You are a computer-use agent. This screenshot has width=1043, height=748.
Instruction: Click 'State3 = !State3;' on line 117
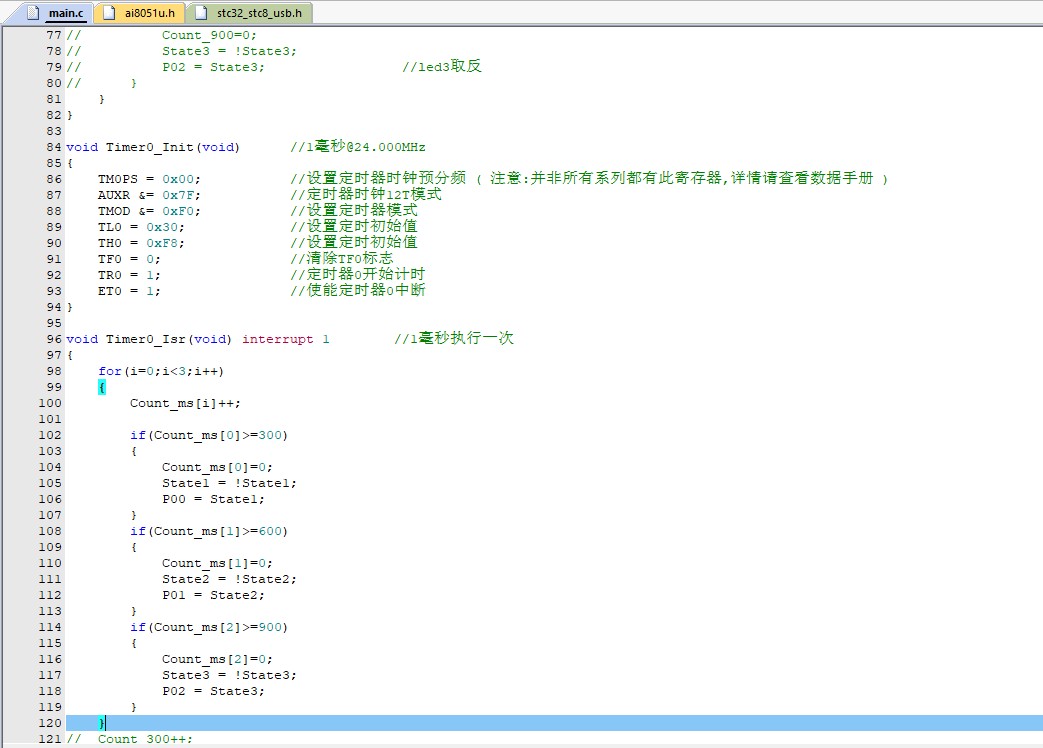click(229, 674)
